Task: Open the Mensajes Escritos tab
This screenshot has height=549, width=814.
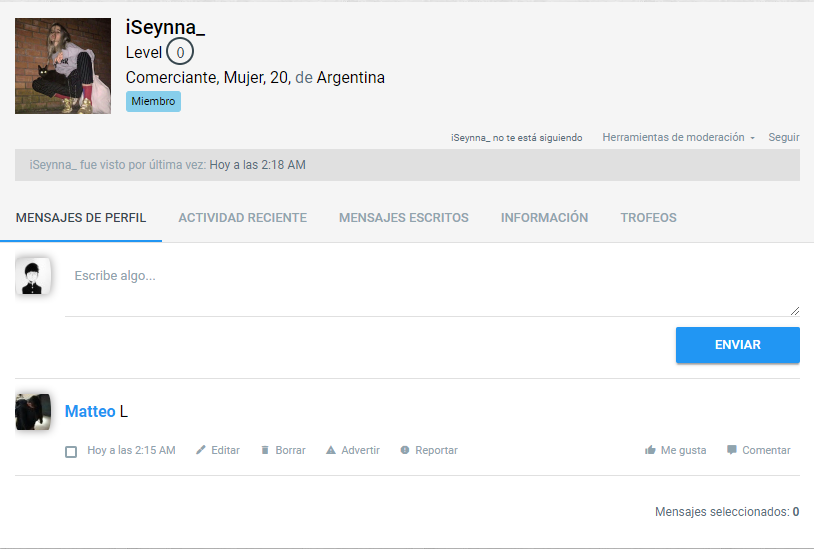Action: [403, 218]
